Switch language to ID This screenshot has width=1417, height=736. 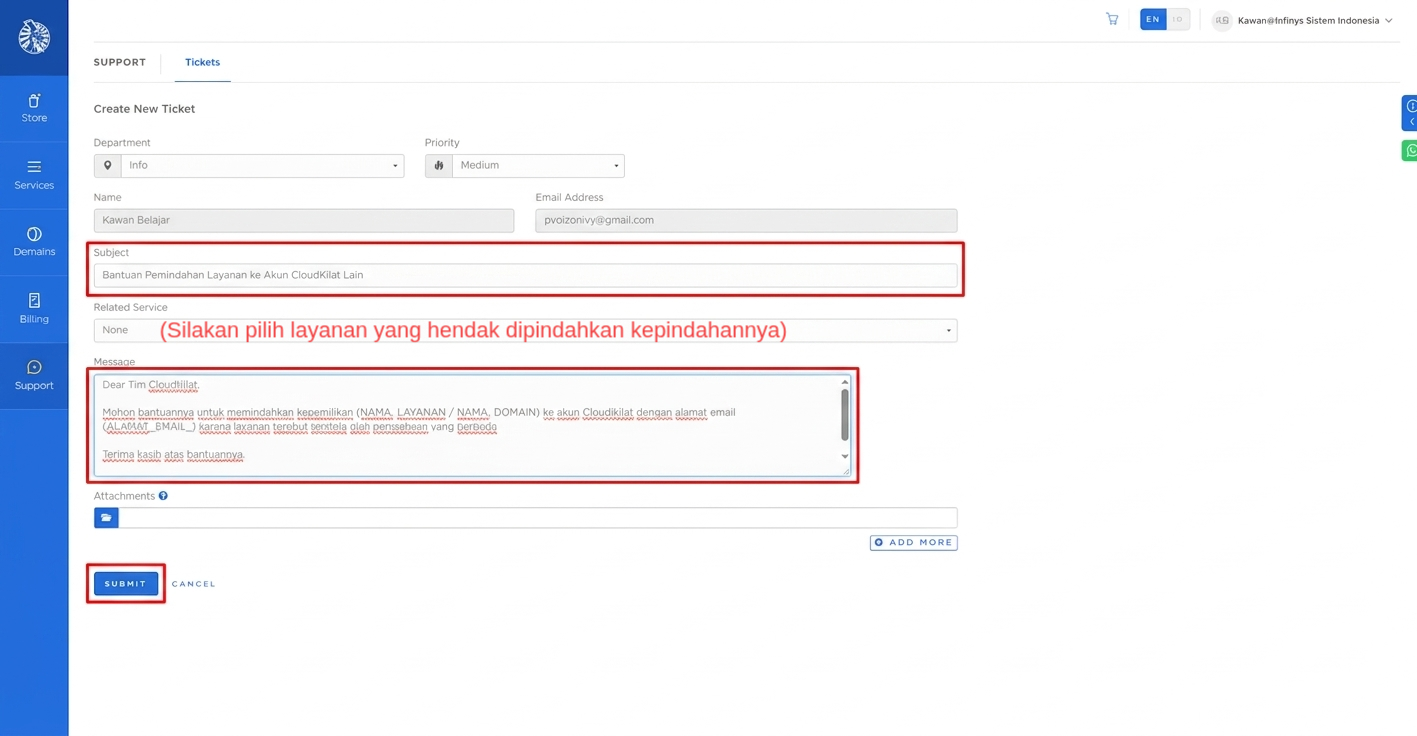1178,19
